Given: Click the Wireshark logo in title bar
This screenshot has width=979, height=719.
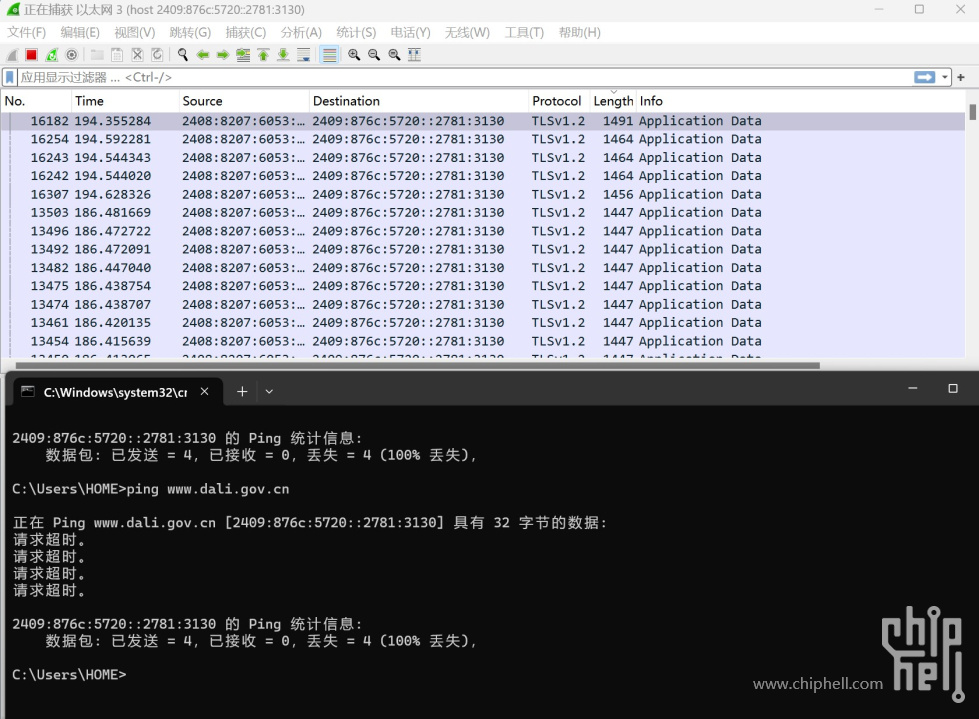Looking at the screenshot, I should coord(13,9).
